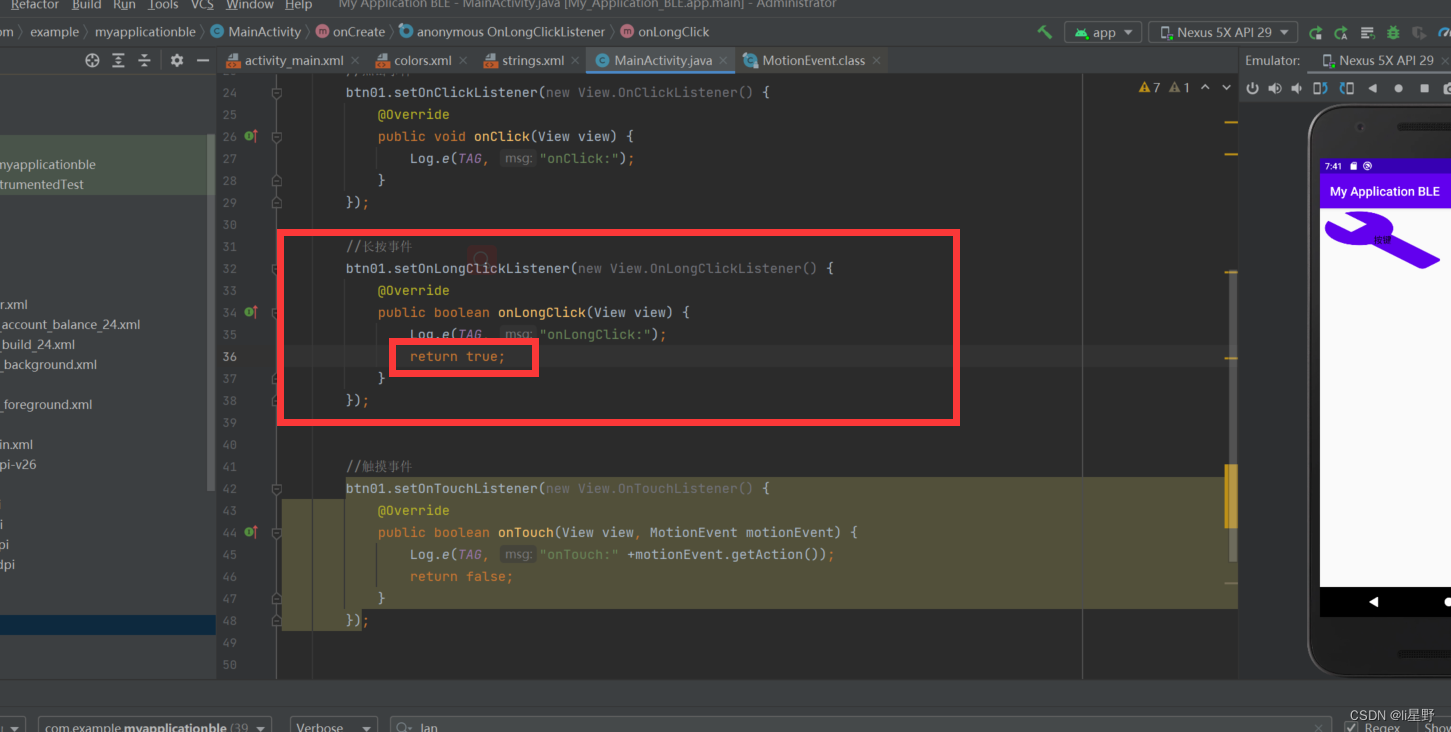This screenshot has height=732, width=1451.
Task: Open the Build menu
Action: 87,5
